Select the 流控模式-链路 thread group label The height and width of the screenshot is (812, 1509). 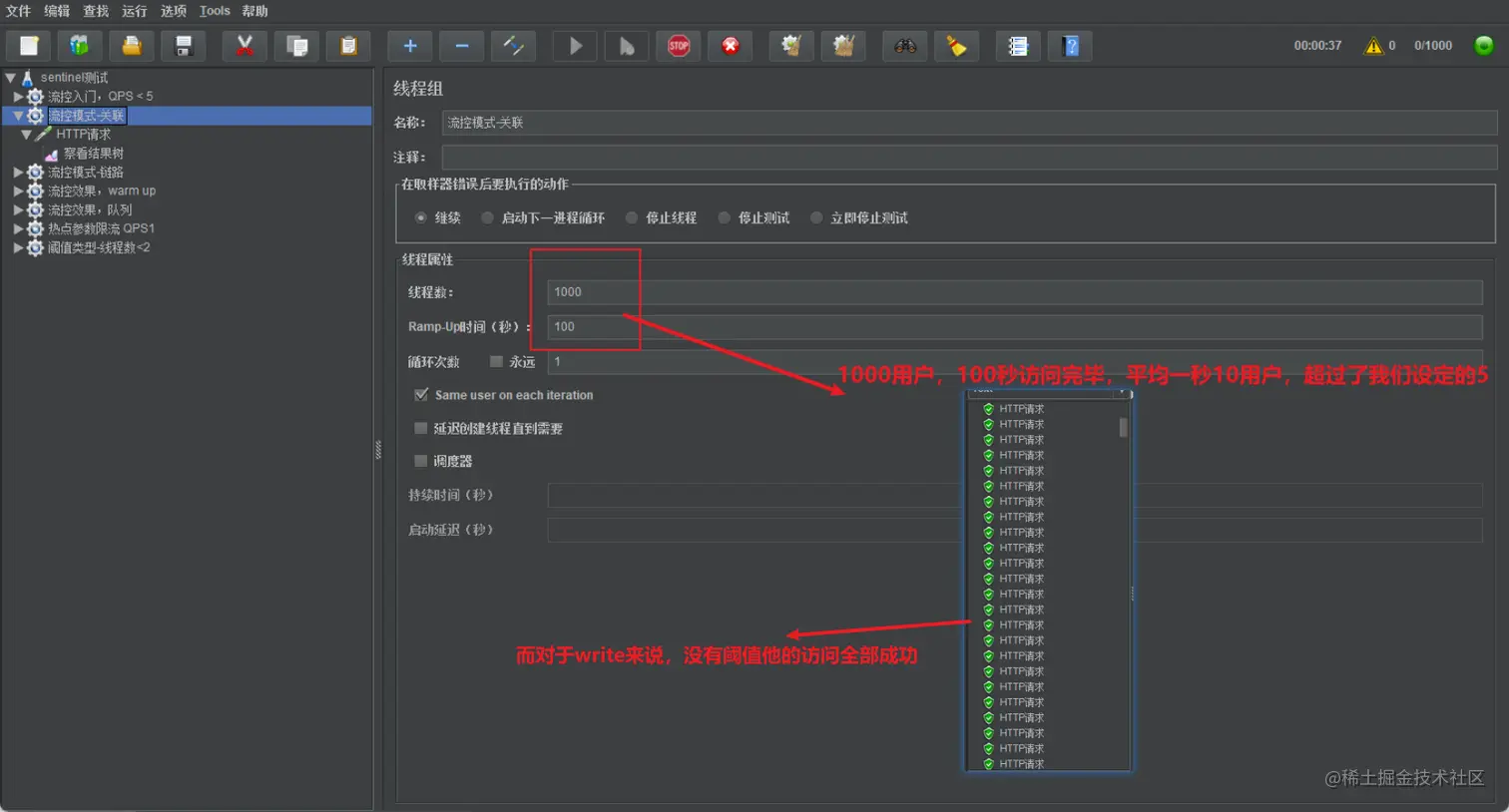(86, 173)
